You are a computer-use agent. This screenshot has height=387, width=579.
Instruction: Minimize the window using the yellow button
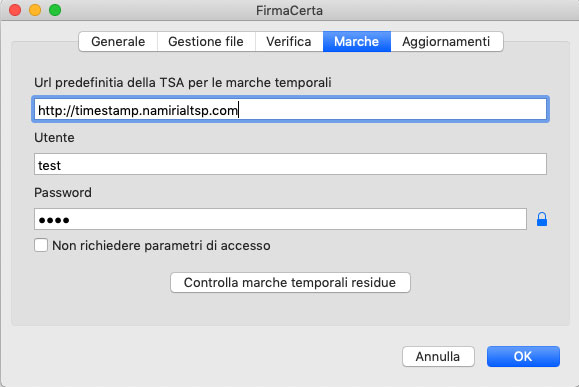35,10
